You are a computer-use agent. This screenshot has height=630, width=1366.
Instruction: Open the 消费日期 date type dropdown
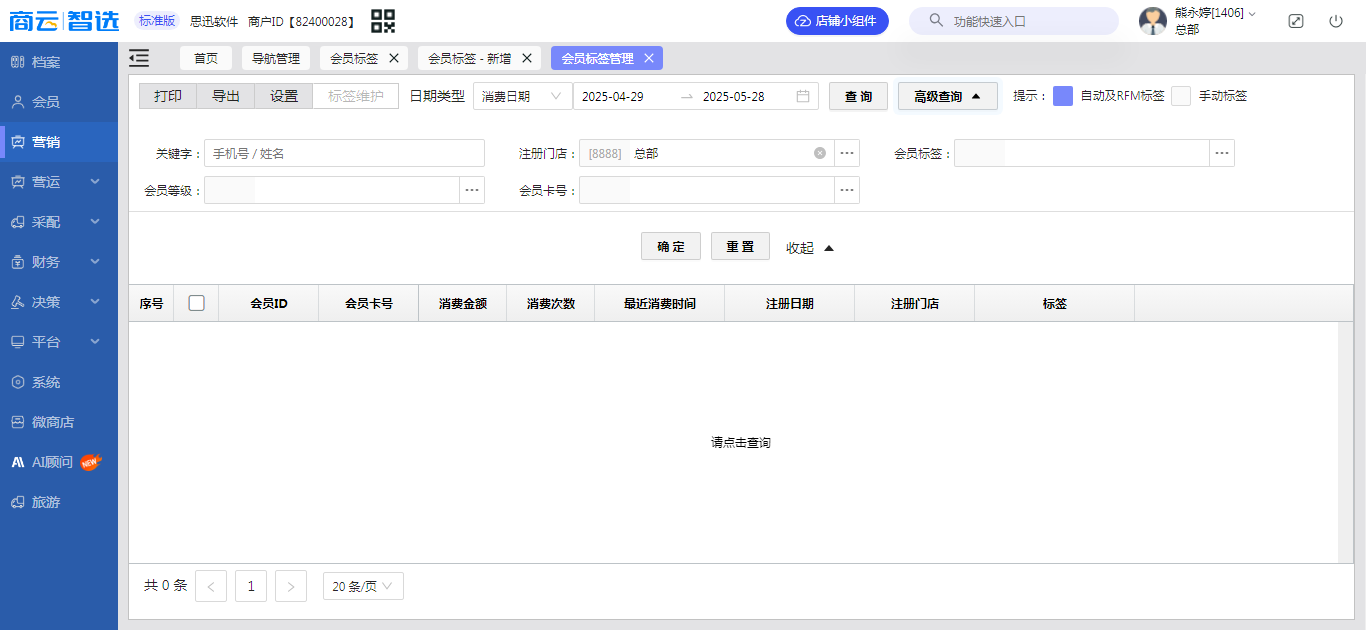(x=522, y=96)
